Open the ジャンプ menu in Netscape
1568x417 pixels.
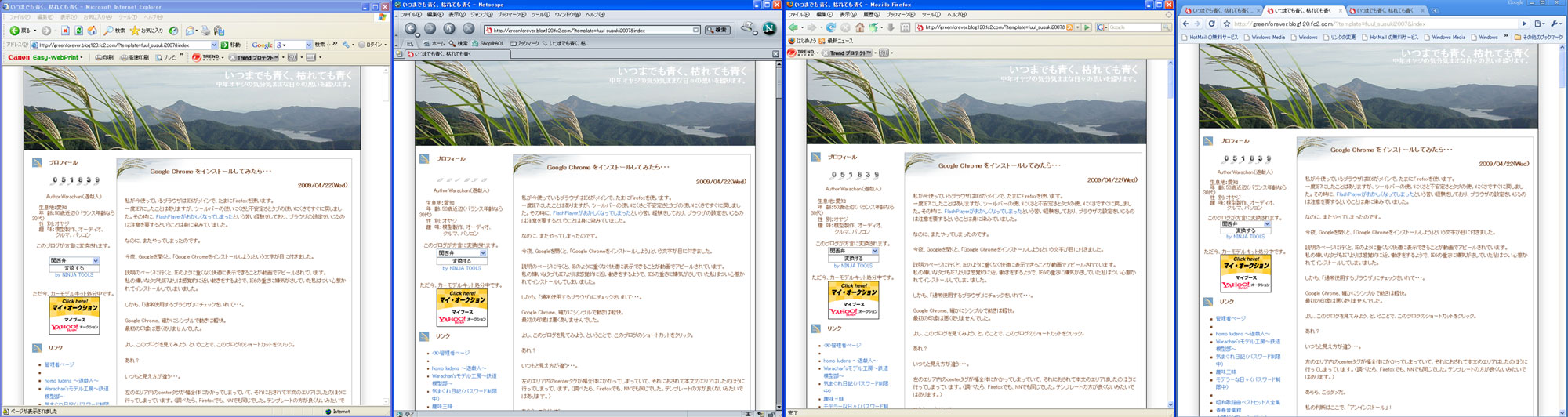[481, 15]
